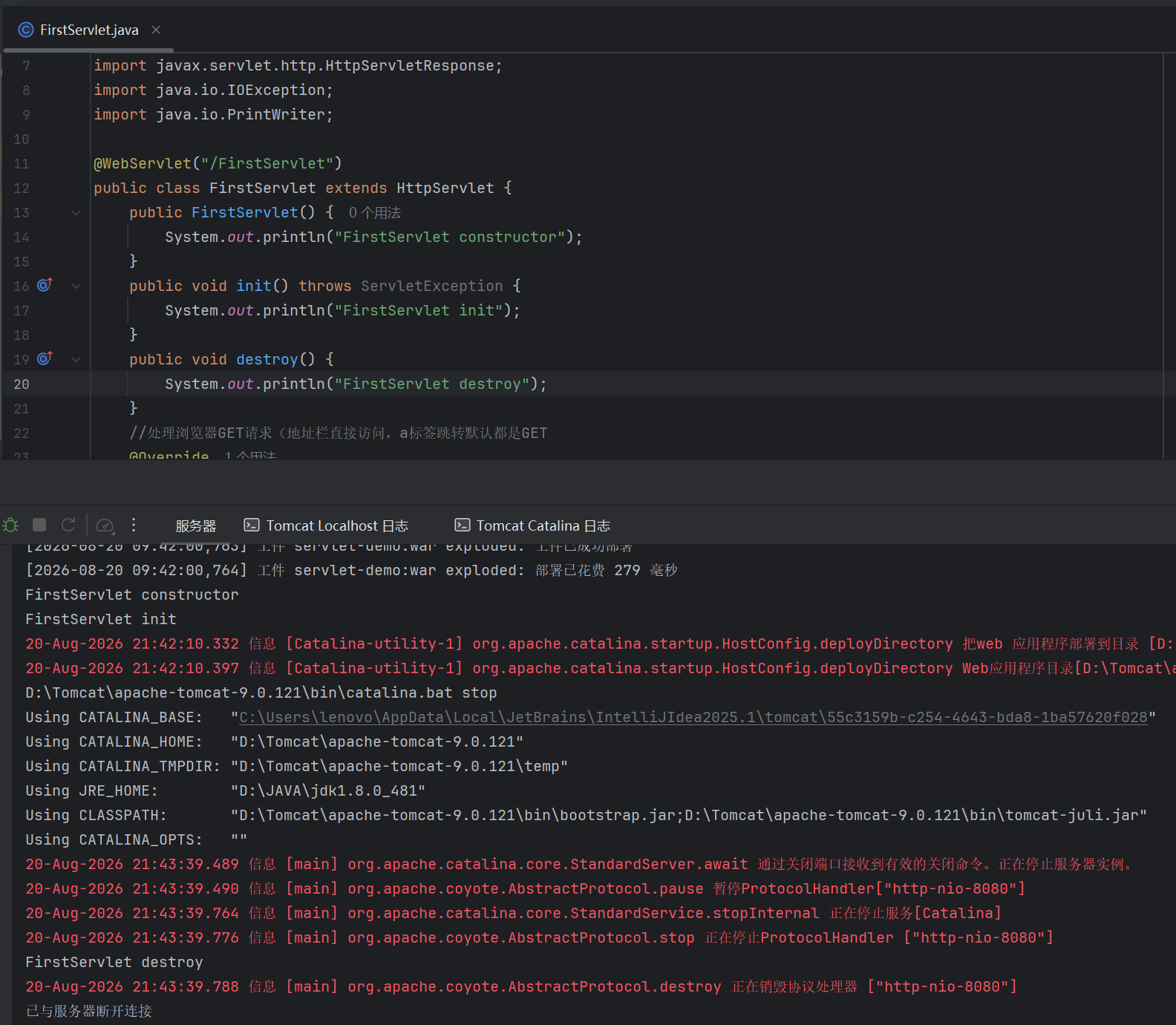This screenshot has width=1176, height=1025.
Task: Switch to Tomcat Catalina 日志 tab
Action: click(532, 525)
